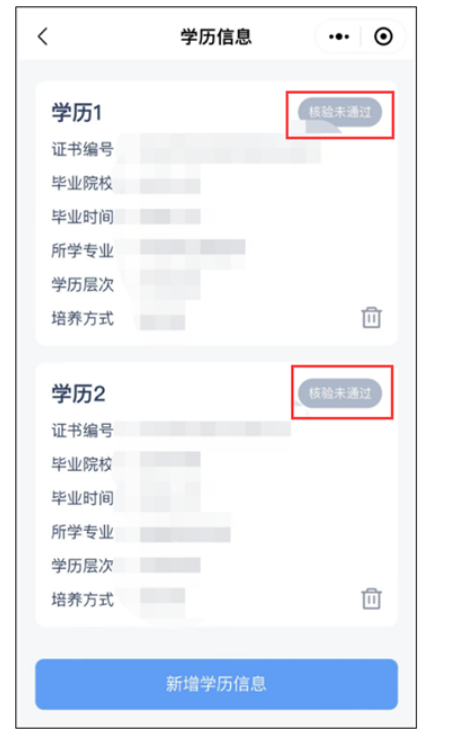Tap the mini-program close circle icon
The width and height of the screenshot is (462, 733).
(383, 36)
